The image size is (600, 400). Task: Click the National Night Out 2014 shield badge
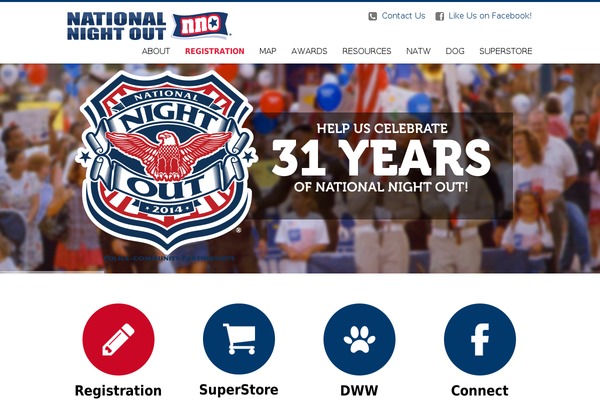[166, 161]
